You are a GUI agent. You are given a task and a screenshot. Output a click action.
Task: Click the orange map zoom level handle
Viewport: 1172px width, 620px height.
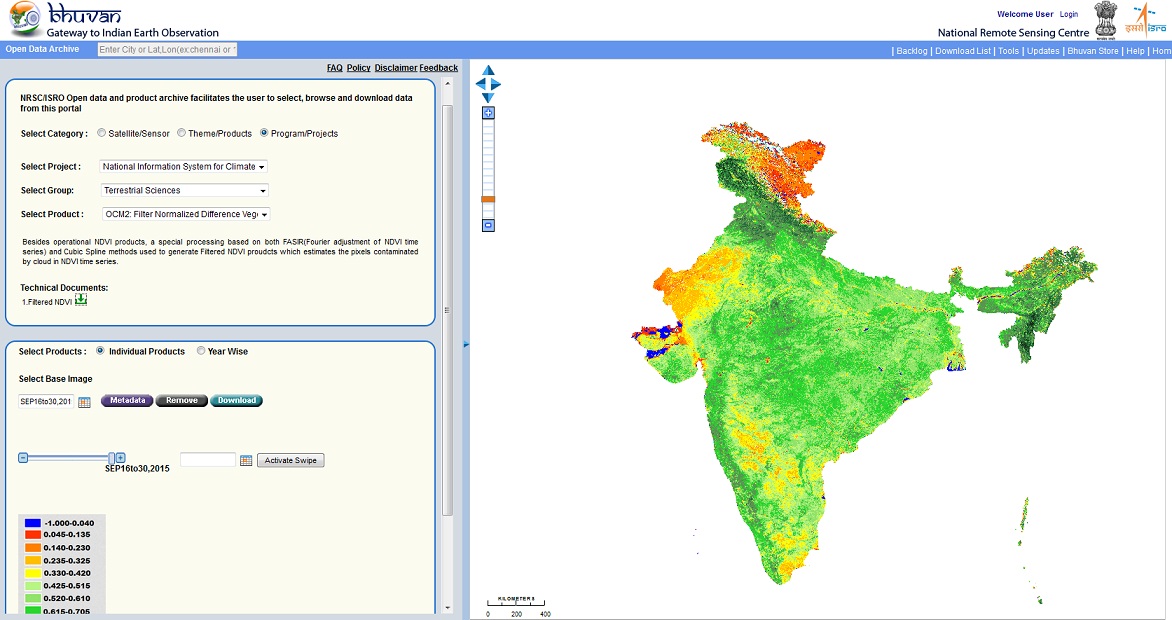coord(488,199)
